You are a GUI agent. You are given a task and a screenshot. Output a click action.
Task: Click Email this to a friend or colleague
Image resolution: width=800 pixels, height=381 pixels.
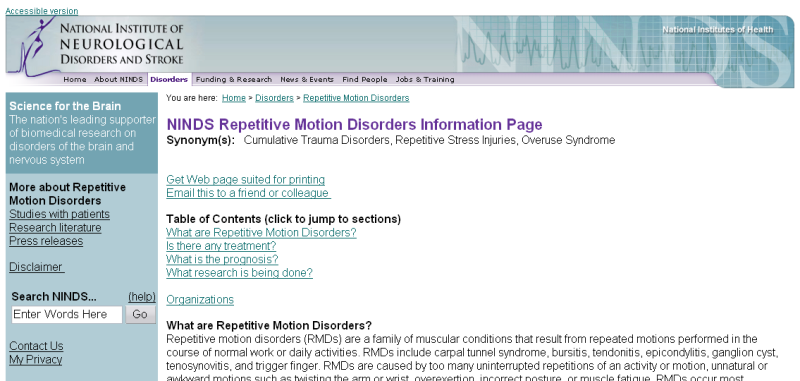point(248,193)
